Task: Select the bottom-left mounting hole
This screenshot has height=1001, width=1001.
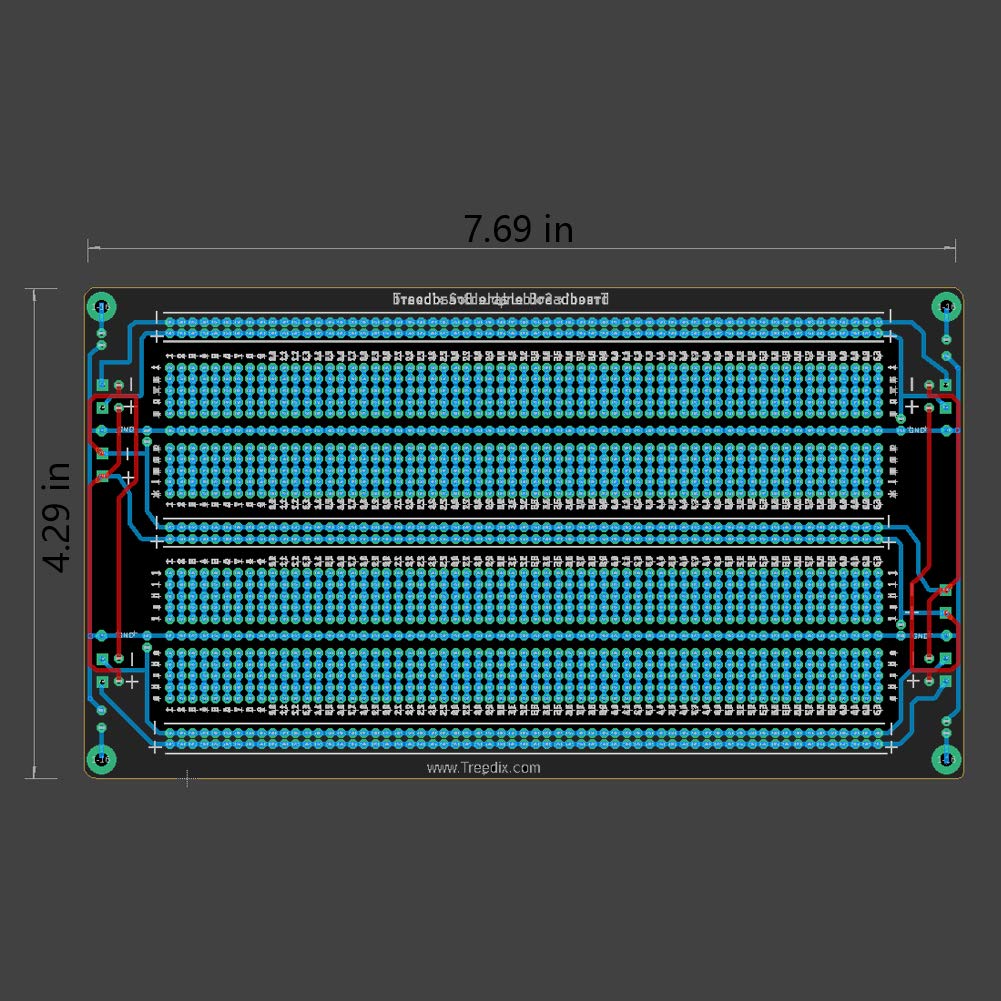Action: point(103,757)
